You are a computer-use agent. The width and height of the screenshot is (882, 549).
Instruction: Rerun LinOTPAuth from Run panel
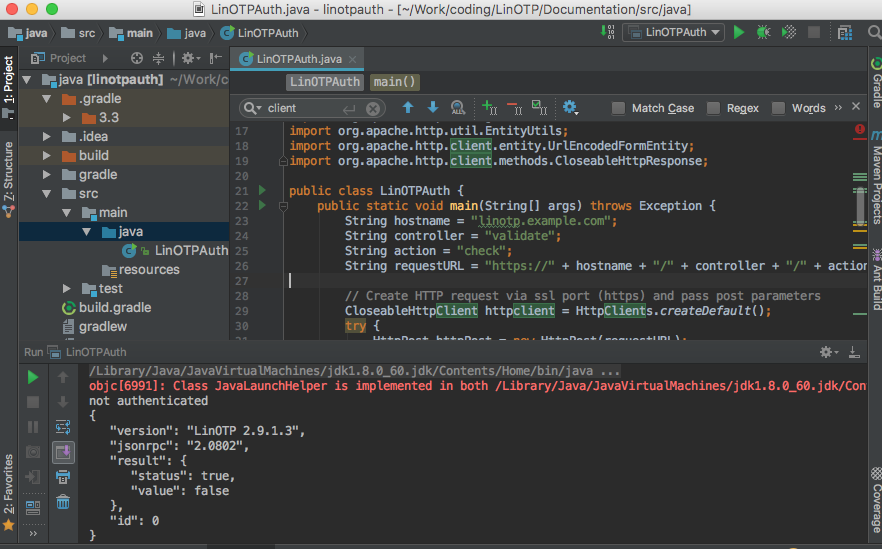pyautogui.click(x=33, y=377)
